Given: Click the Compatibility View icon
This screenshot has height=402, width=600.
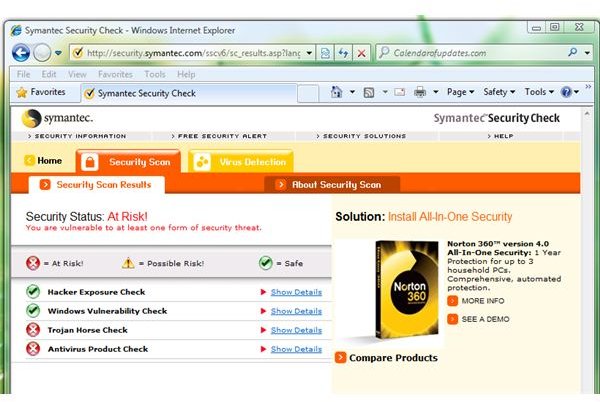Looking at the screenshot, I should (325, 53).
